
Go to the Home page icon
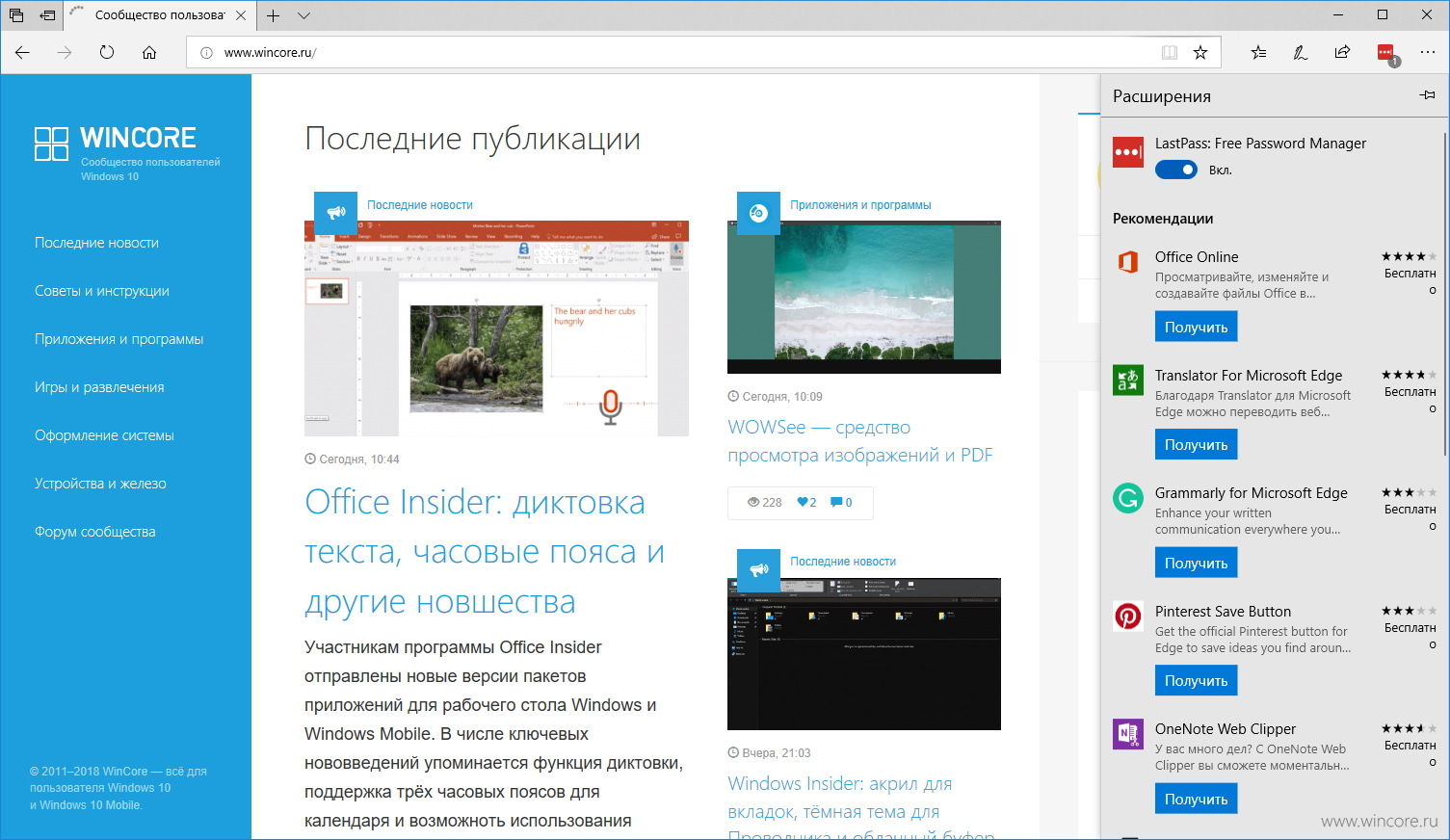tap(149, 52)
